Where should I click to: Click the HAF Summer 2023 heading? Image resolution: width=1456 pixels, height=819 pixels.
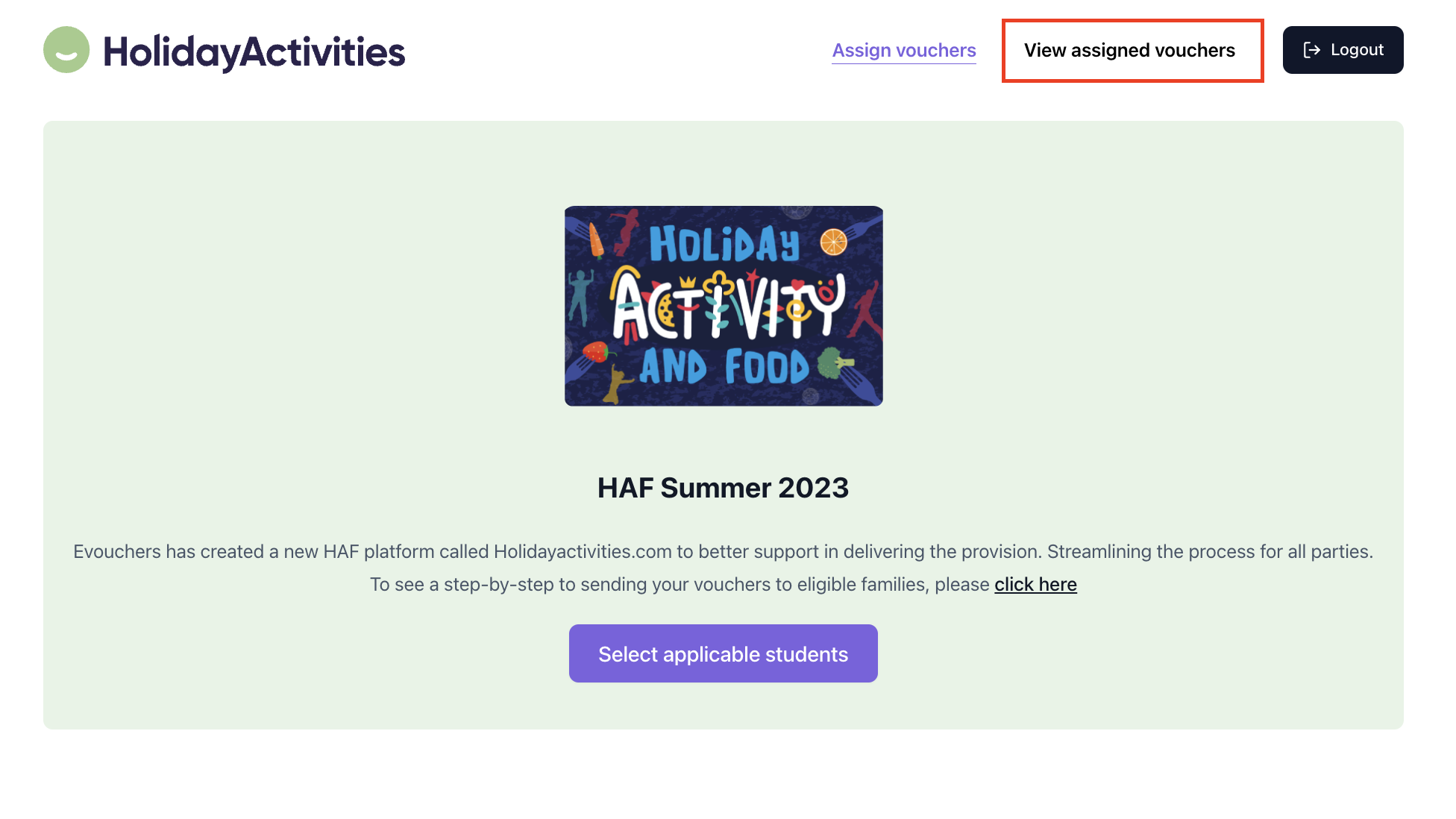point(723,487)
